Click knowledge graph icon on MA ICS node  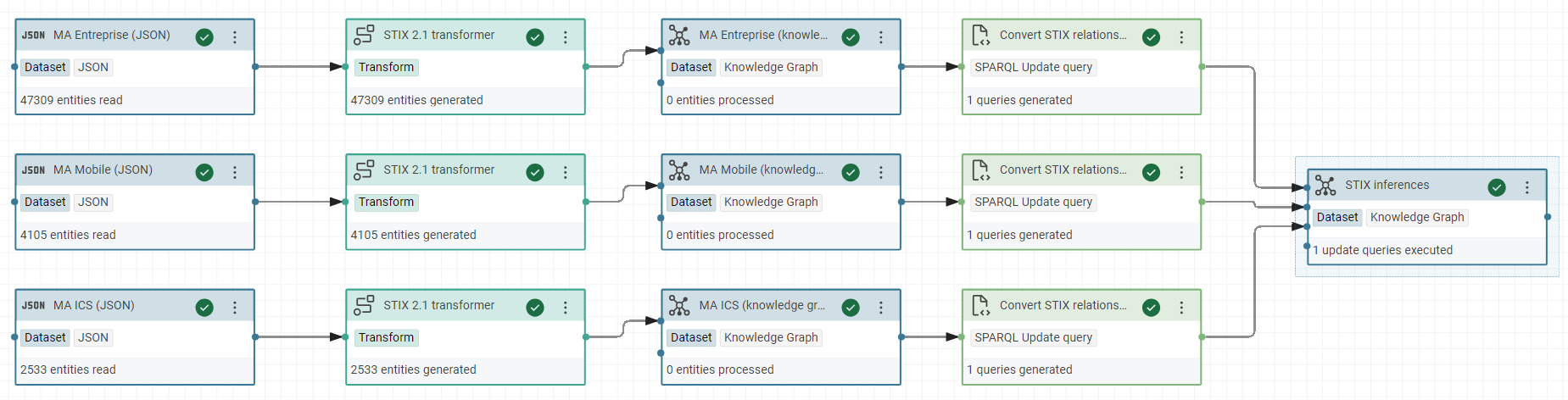[679, 306]
